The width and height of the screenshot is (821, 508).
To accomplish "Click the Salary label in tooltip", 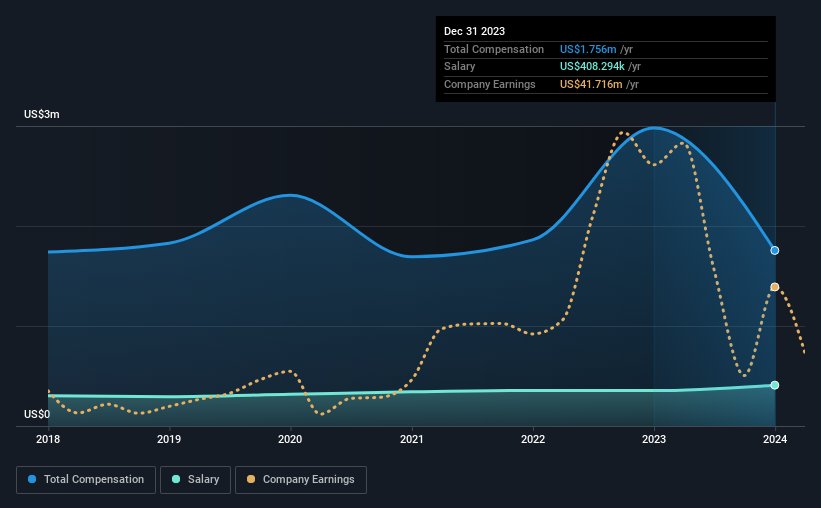I will [x=460, y=67].
